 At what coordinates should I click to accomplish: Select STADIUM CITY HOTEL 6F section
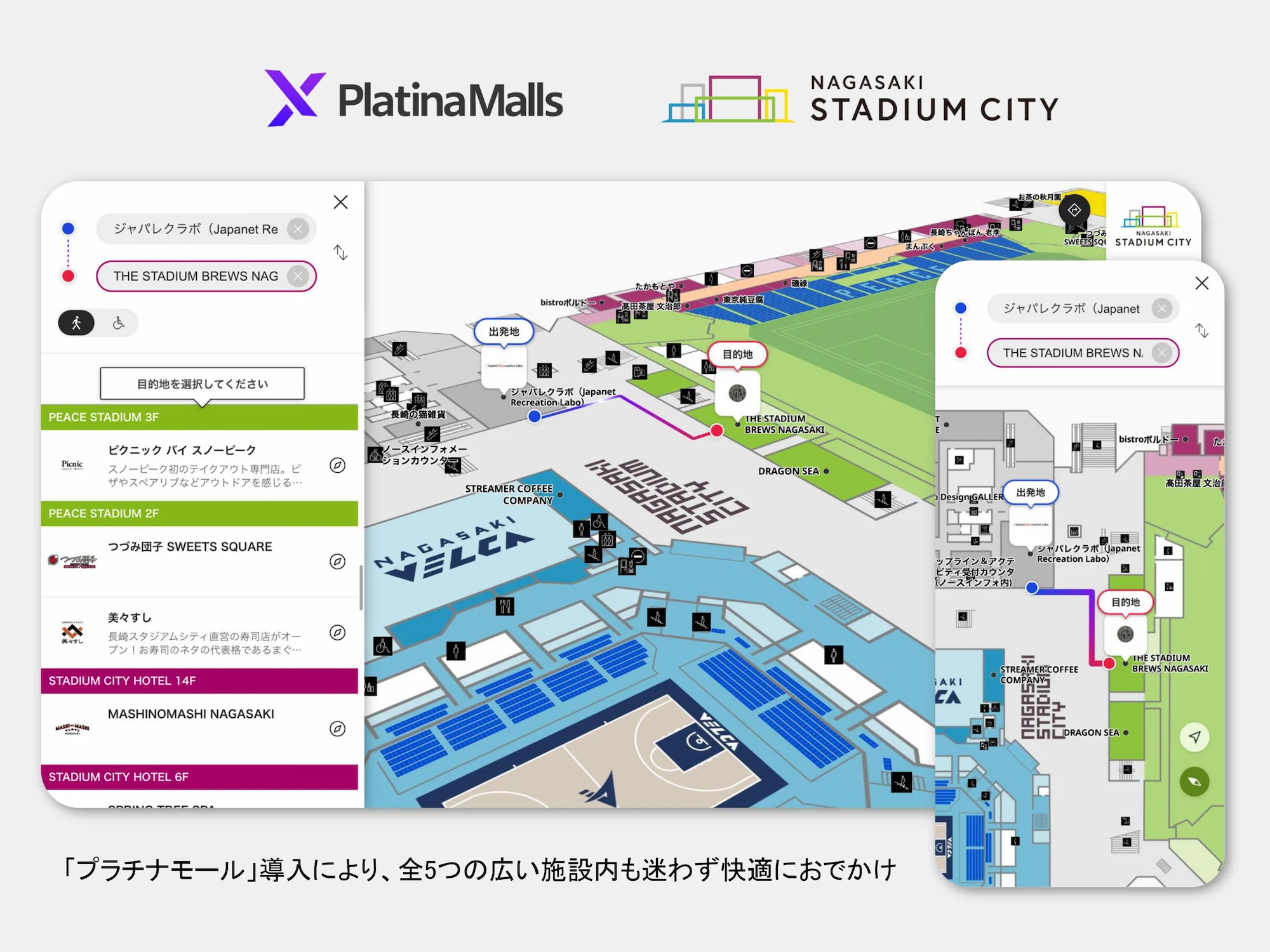coord(199,777)
